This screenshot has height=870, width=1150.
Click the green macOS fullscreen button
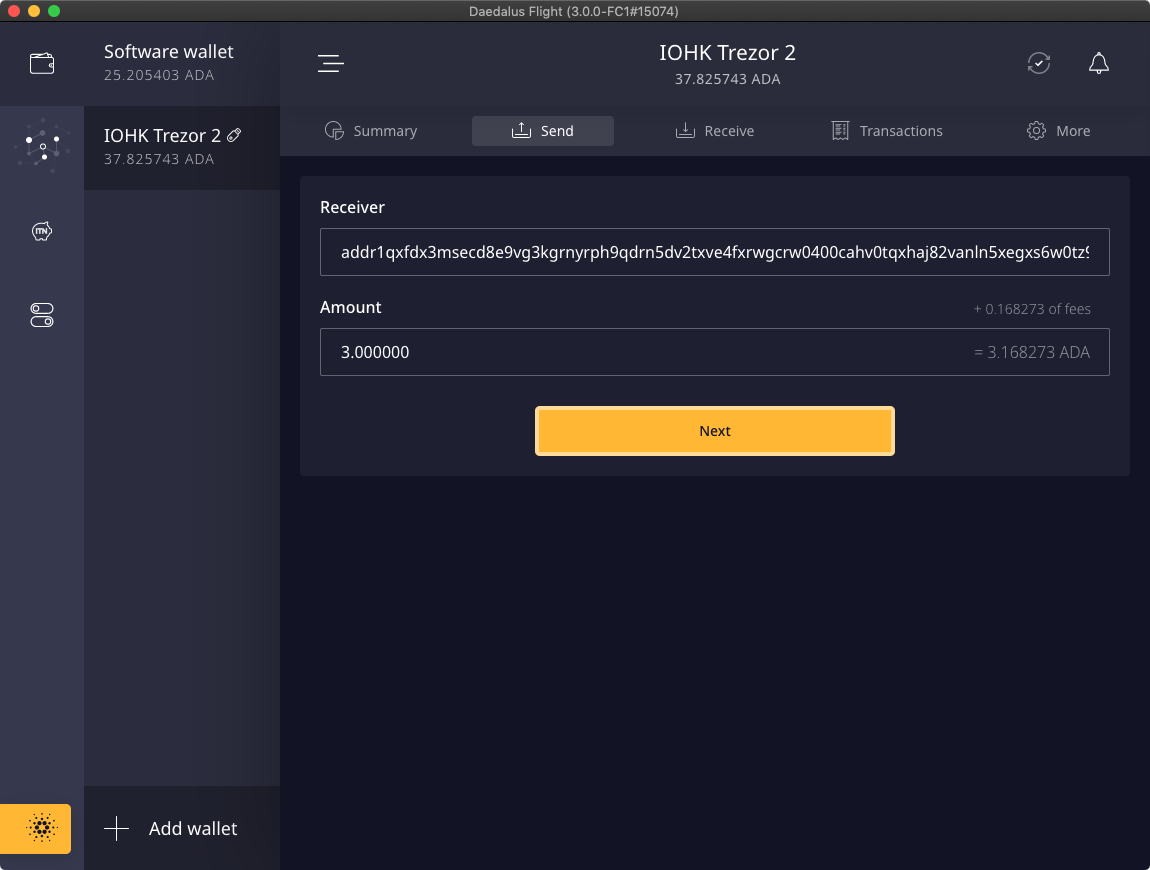point(54,11)
